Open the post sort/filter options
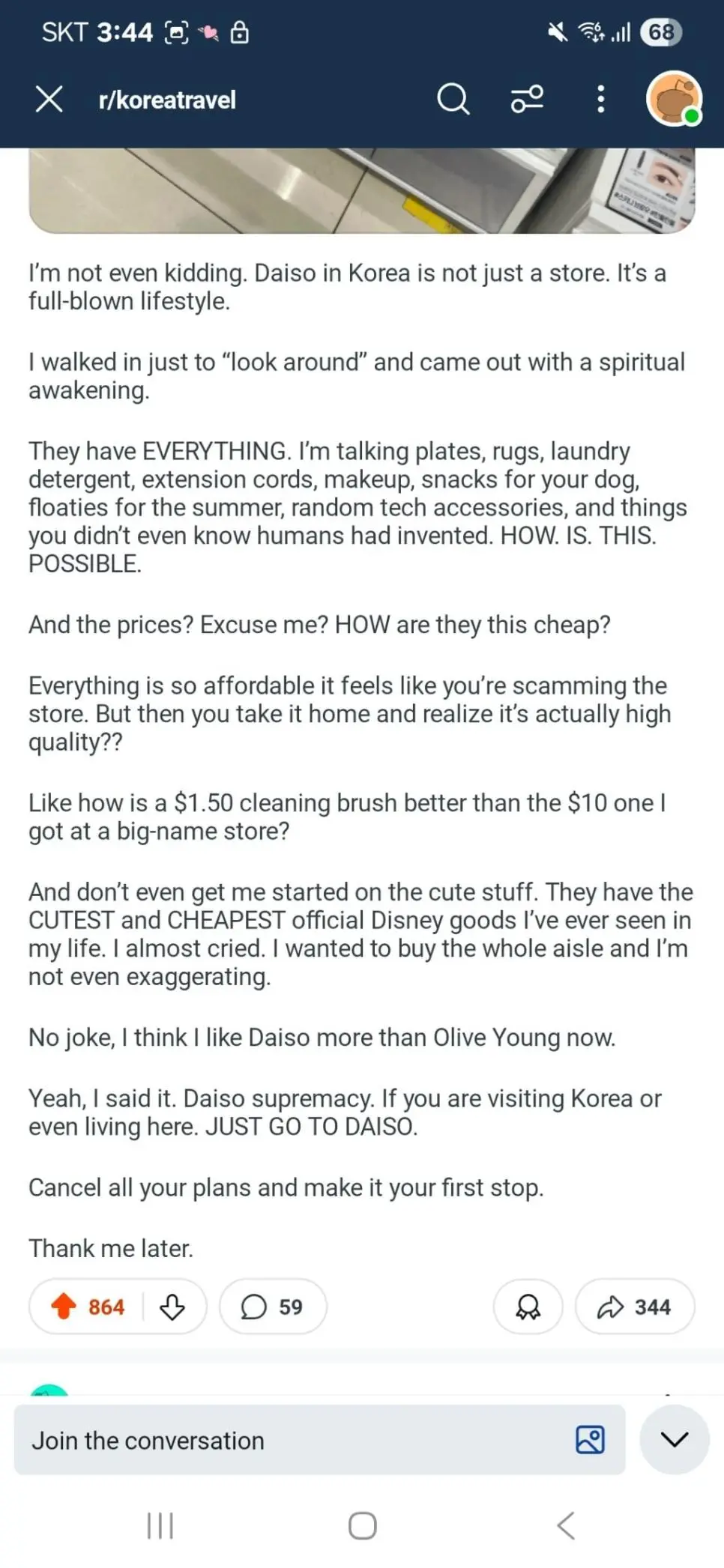 pyautogui.click(x=527, y=99)
